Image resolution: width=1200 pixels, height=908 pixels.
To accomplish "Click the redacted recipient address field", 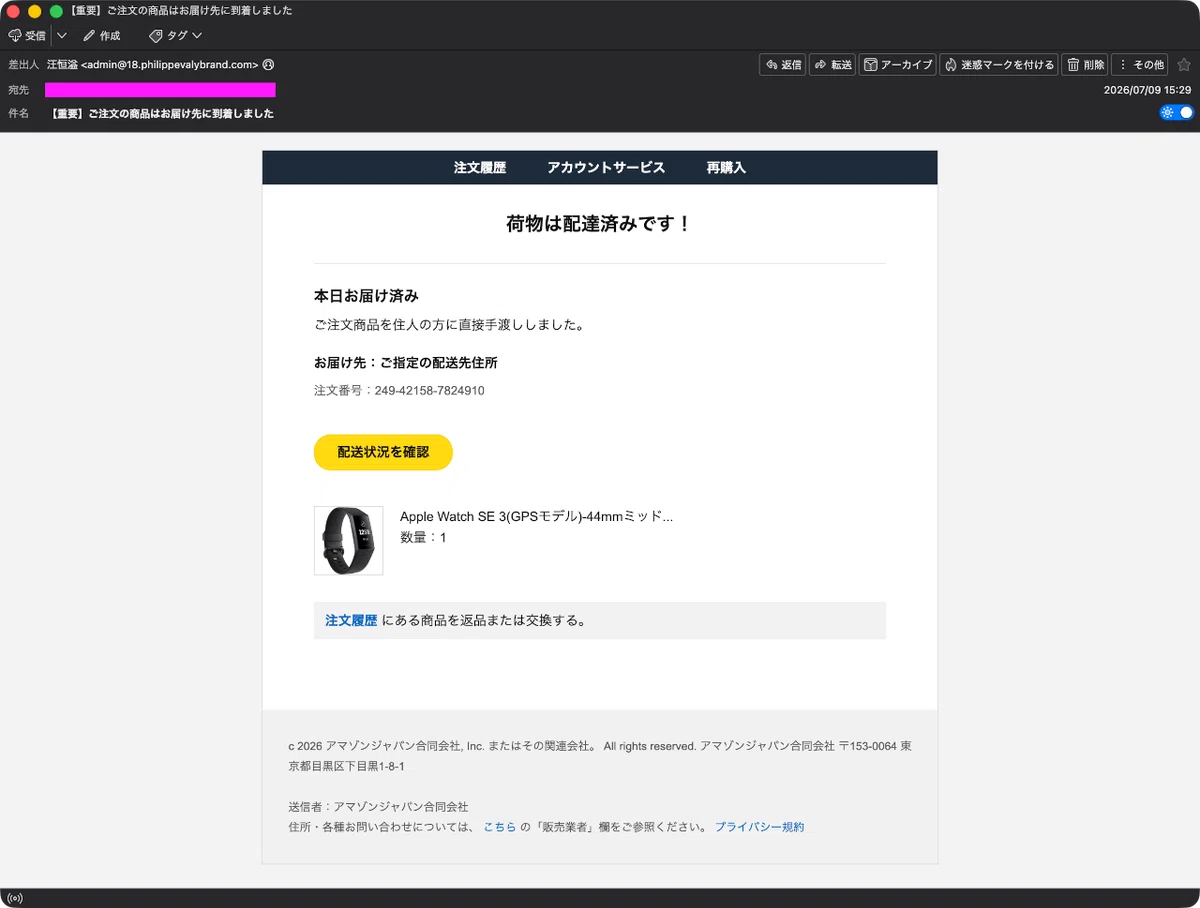I will 160,90.
